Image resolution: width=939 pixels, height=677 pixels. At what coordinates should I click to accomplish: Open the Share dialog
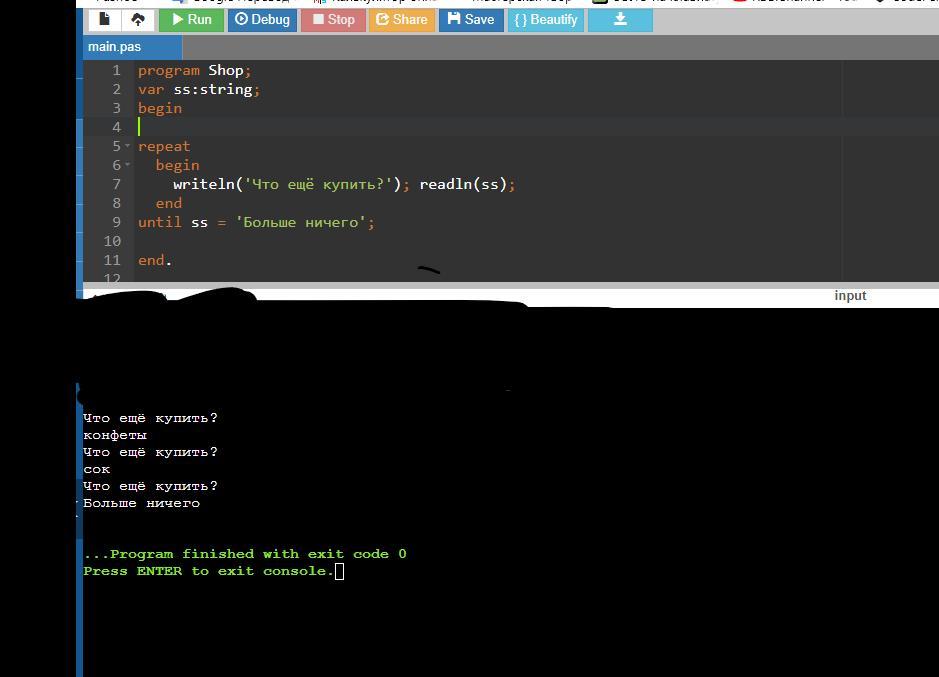click(x=402, y=19)
